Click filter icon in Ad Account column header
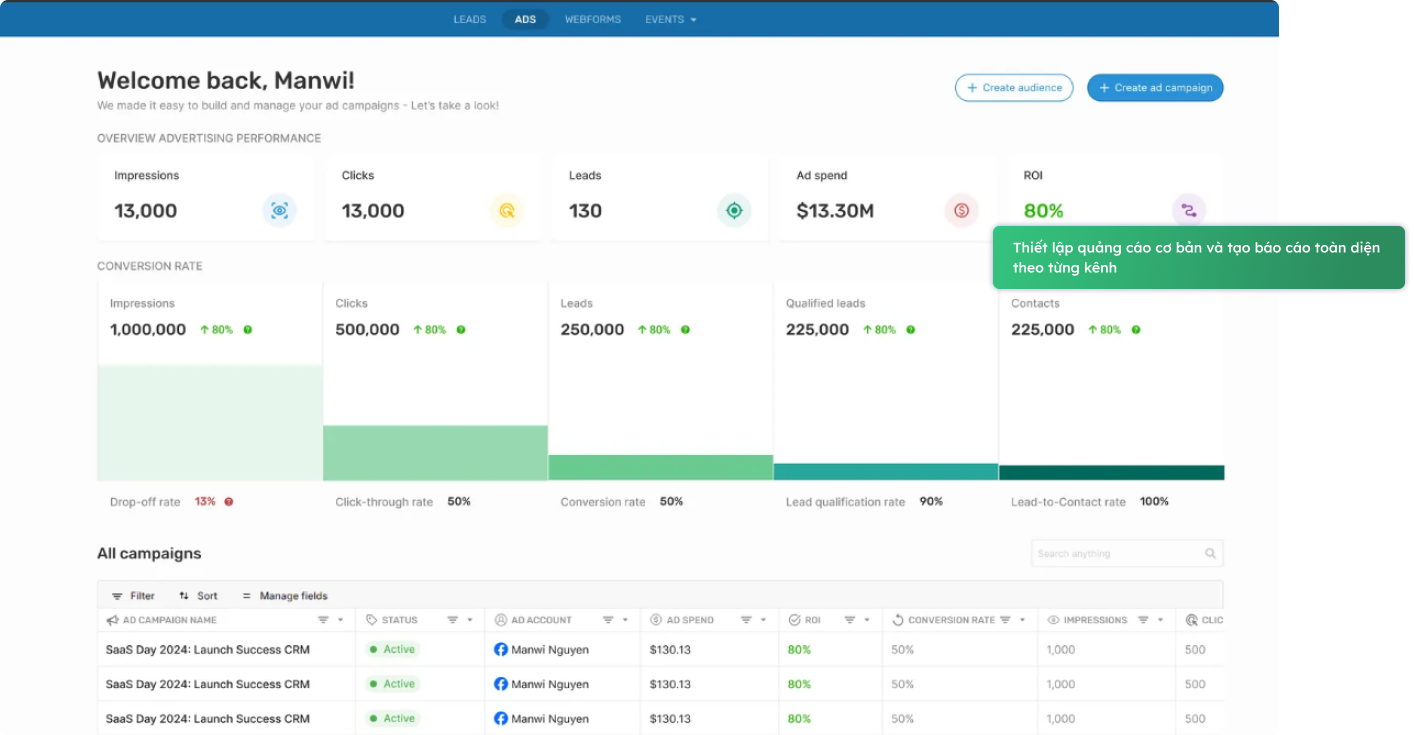 pos(608,620)
